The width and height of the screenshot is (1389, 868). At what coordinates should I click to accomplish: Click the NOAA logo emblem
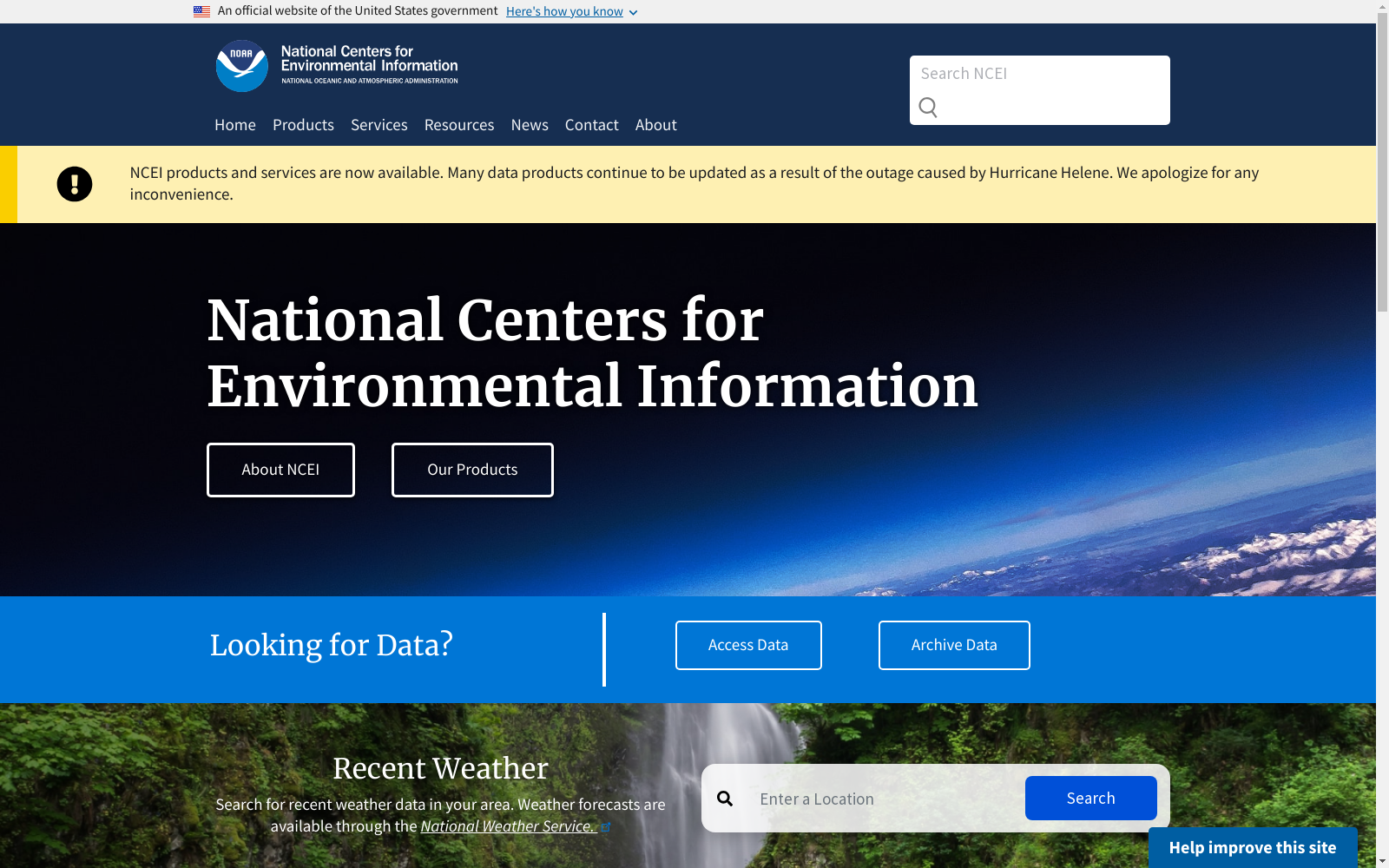[x=241, y=66]
